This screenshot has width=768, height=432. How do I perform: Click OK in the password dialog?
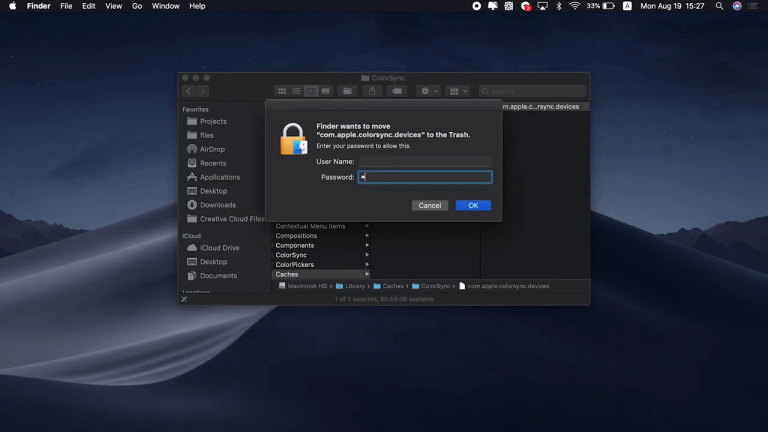click(473, 205)
